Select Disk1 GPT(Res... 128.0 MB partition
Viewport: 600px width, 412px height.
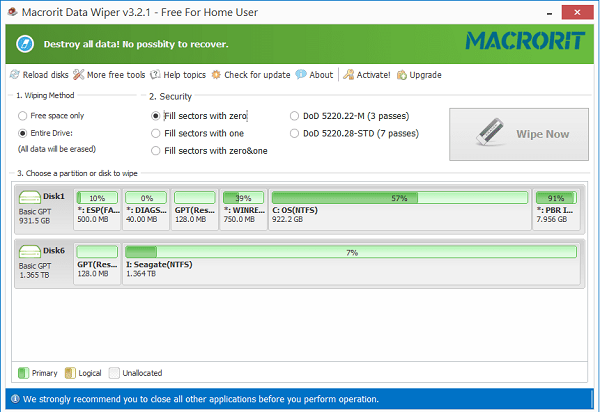coord(195,210)
